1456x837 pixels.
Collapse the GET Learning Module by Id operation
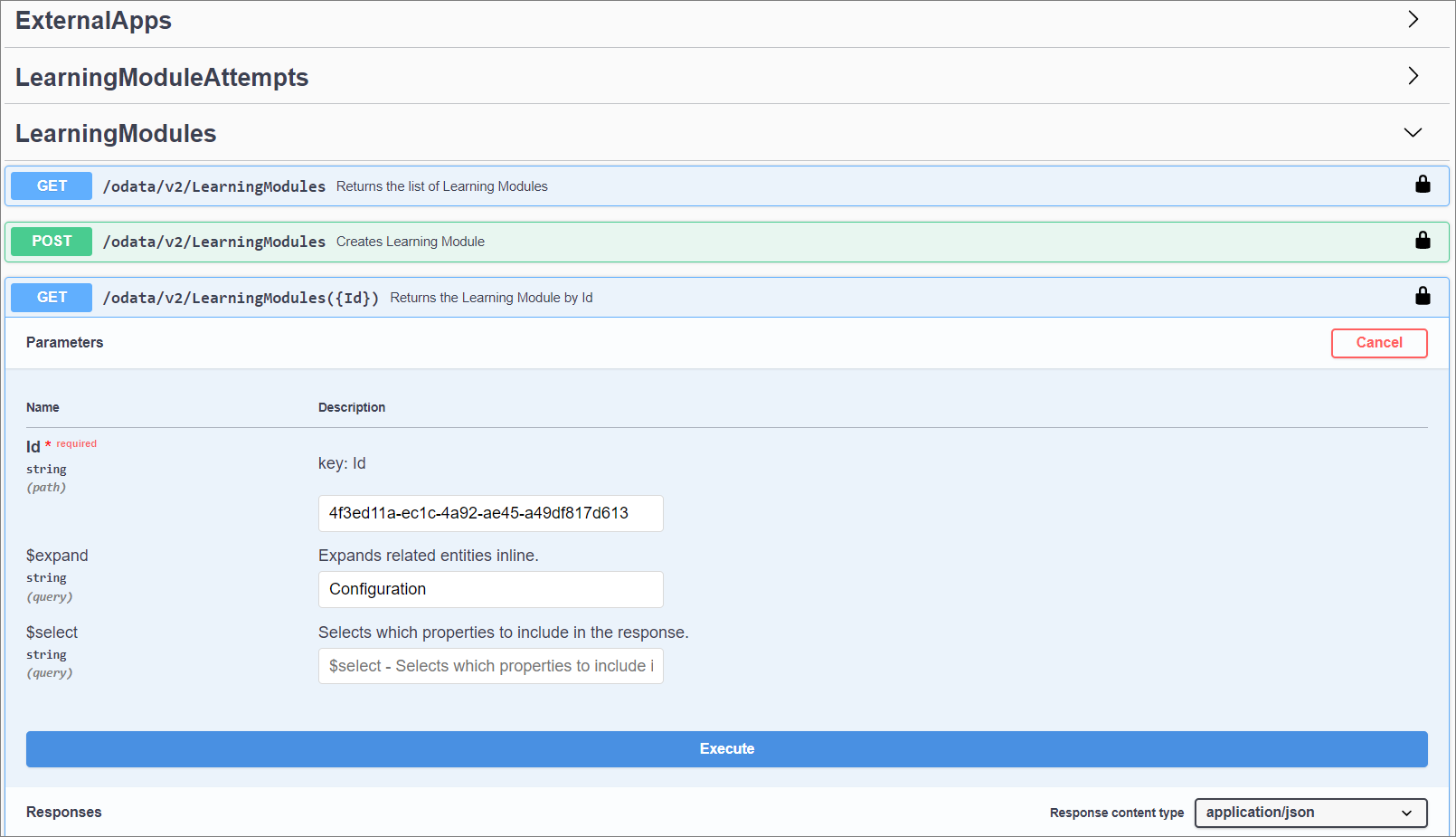(x=491, y=298)
